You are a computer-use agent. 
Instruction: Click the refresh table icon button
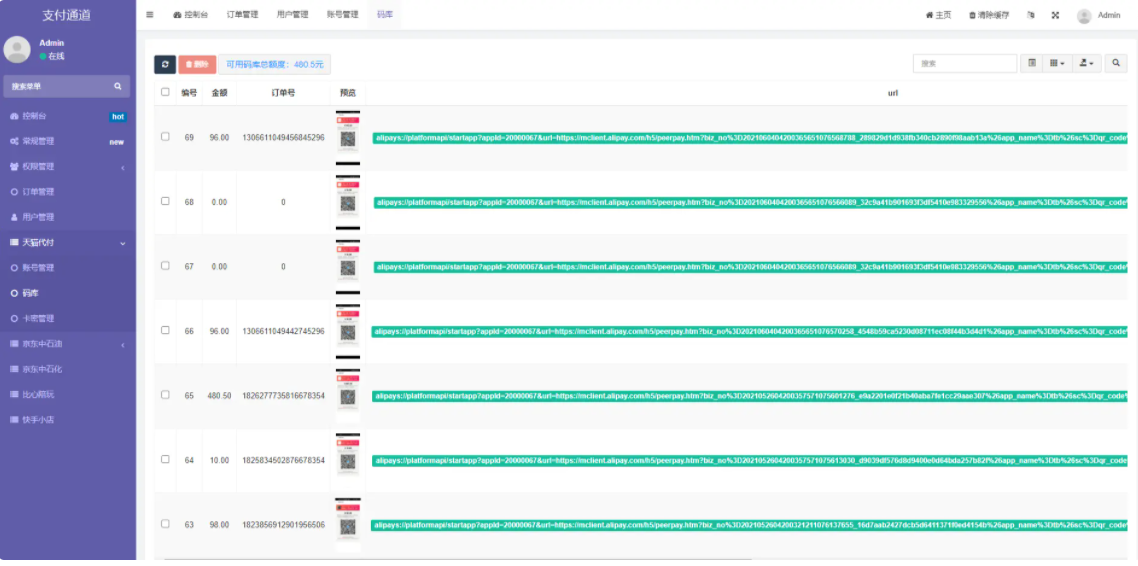coord(165,64)
